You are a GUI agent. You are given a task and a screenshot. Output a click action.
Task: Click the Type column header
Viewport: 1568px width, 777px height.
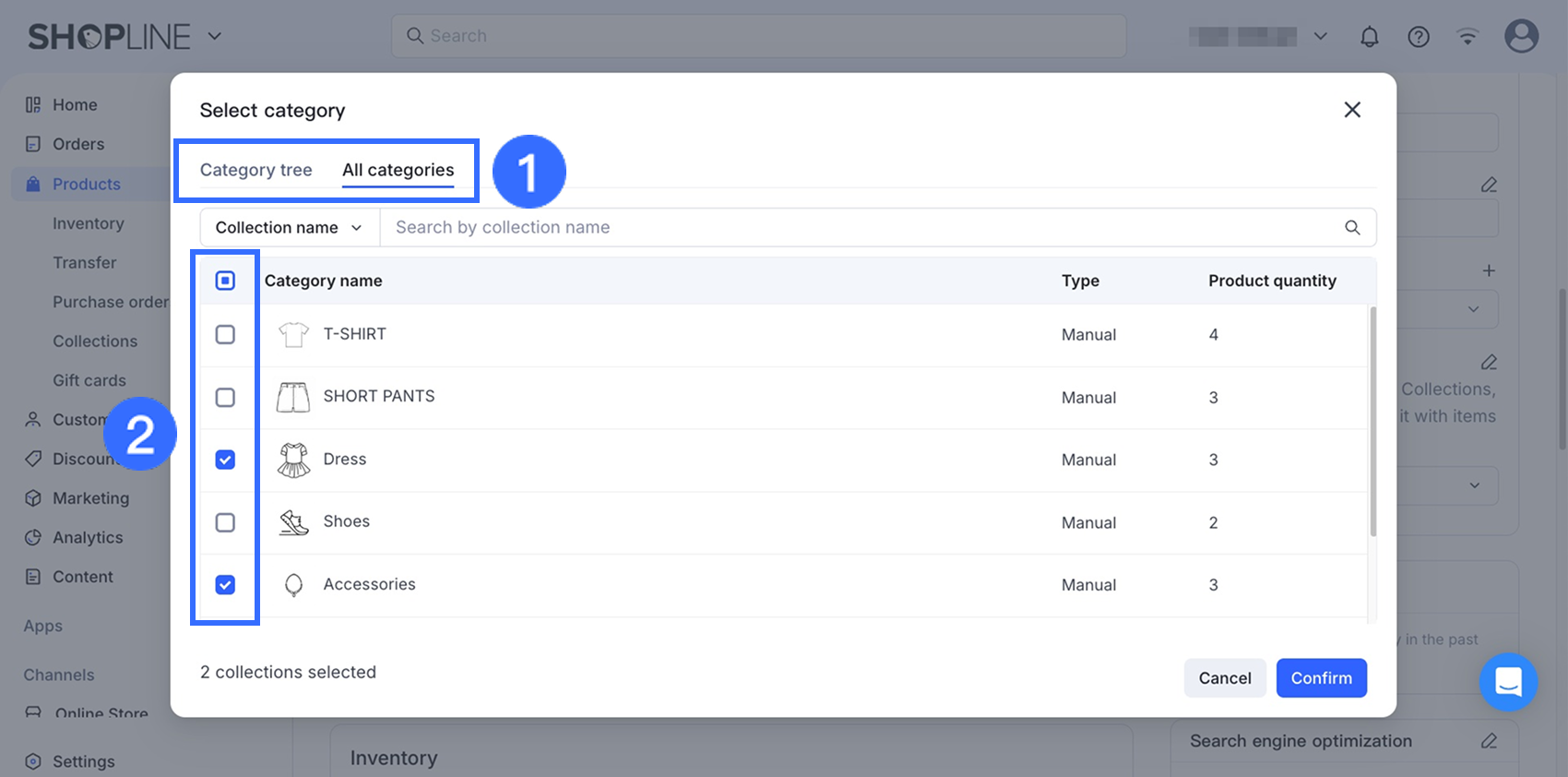(1080, 281)
